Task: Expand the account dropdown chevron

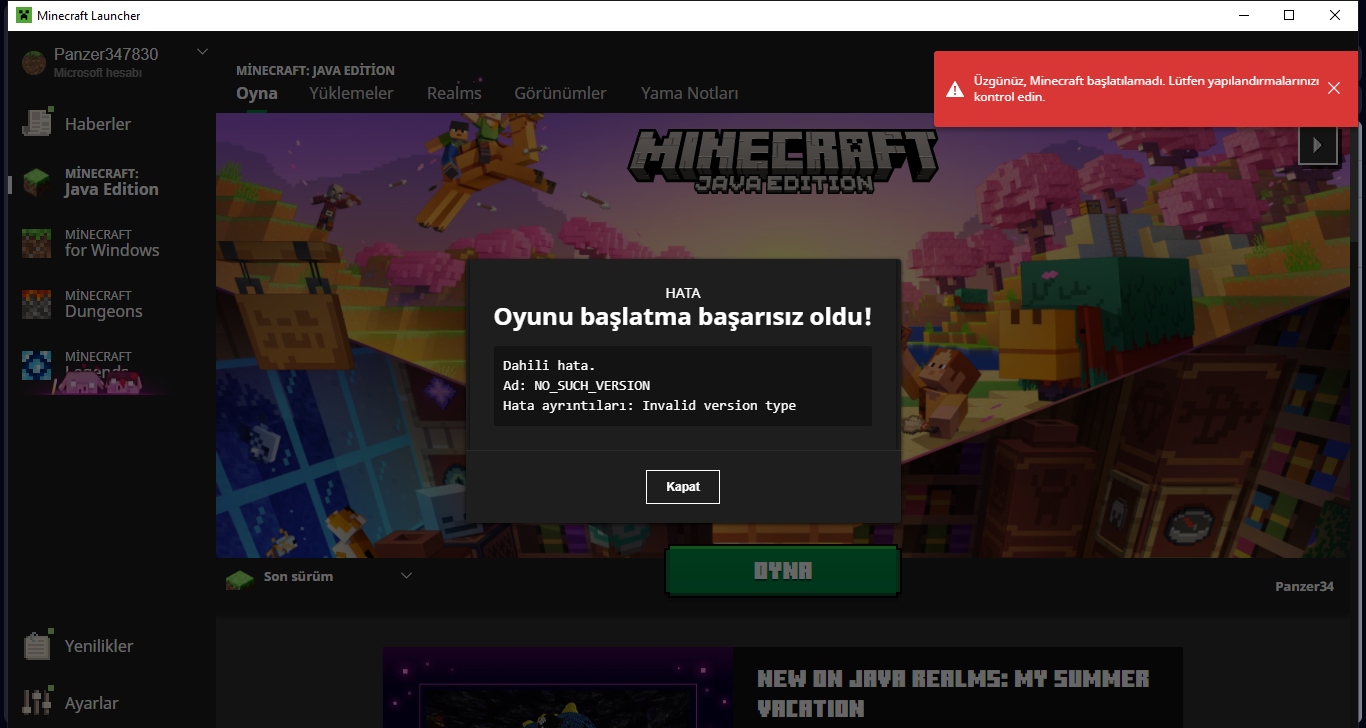Action: (202, 51)
